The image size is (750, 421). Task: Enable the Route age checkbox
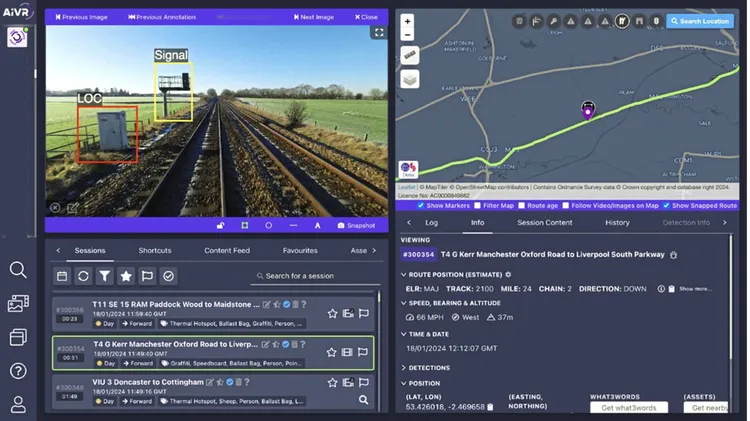click(521, 205)
